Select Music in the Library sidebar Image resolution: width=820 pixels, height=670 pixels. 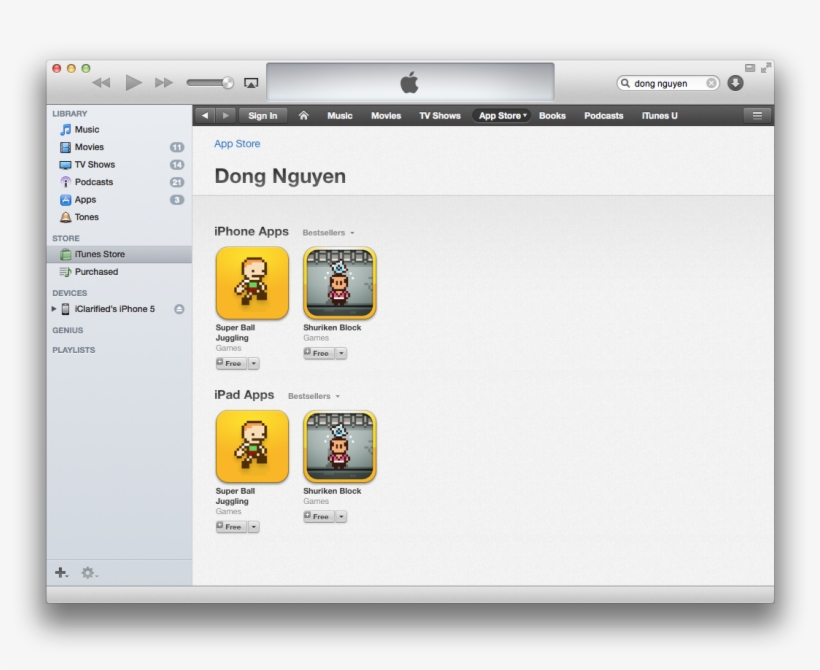point(119,129)
